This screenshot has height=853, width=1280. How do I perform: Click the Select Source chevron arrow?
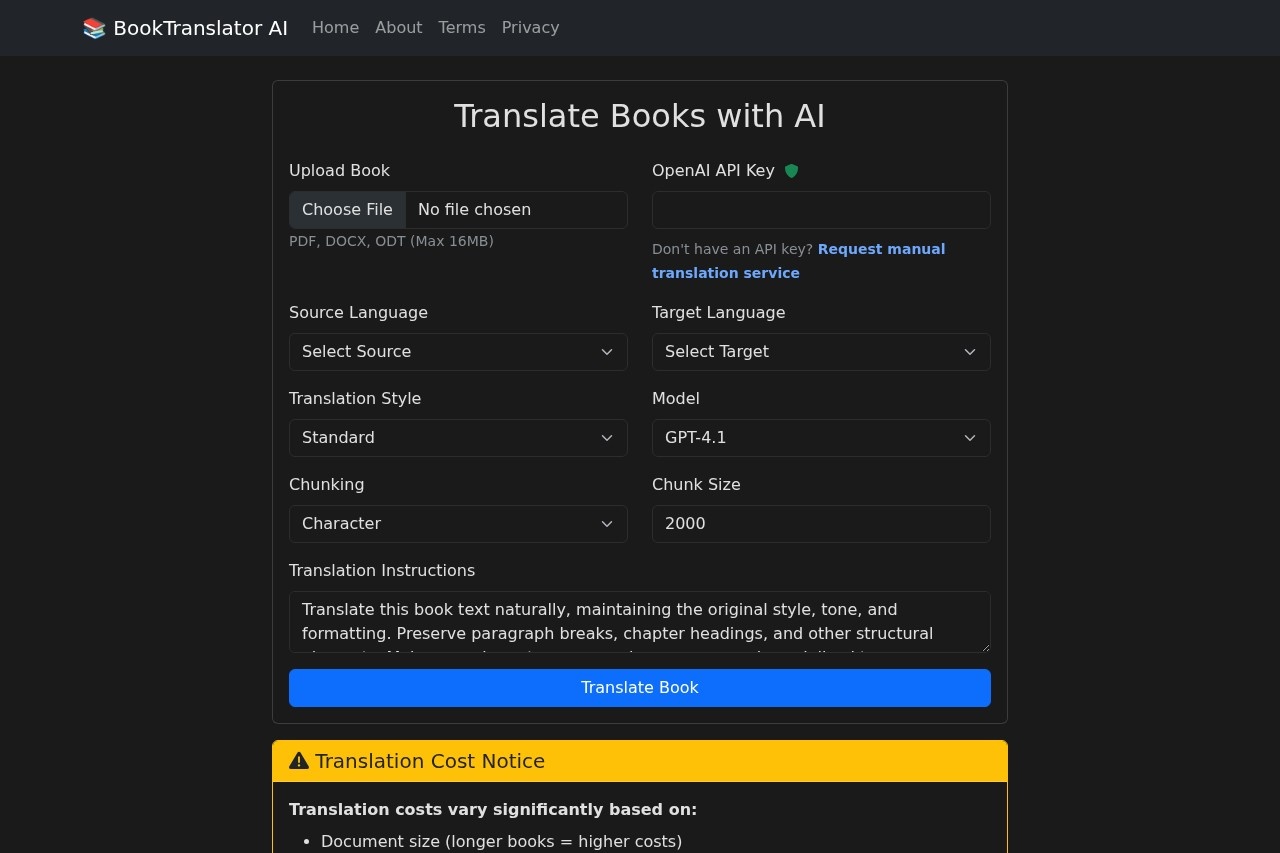[x=607, y=351]
